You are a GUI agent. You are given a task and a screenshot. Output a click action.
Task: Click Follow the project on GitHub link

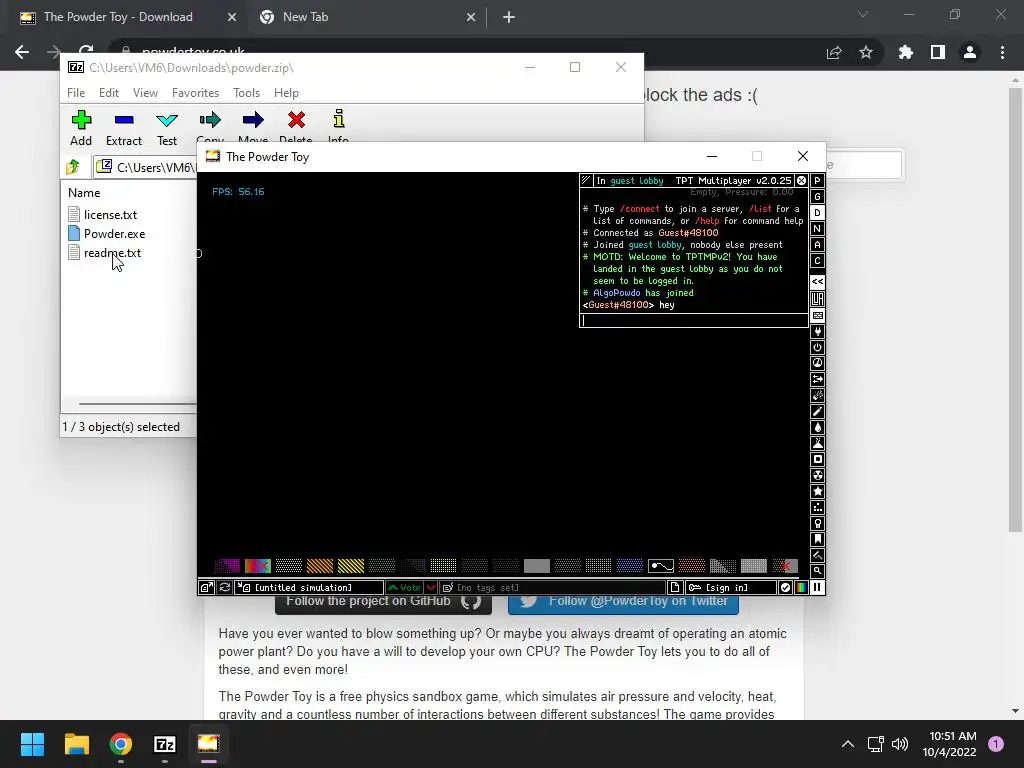click(x=383, y=604)
